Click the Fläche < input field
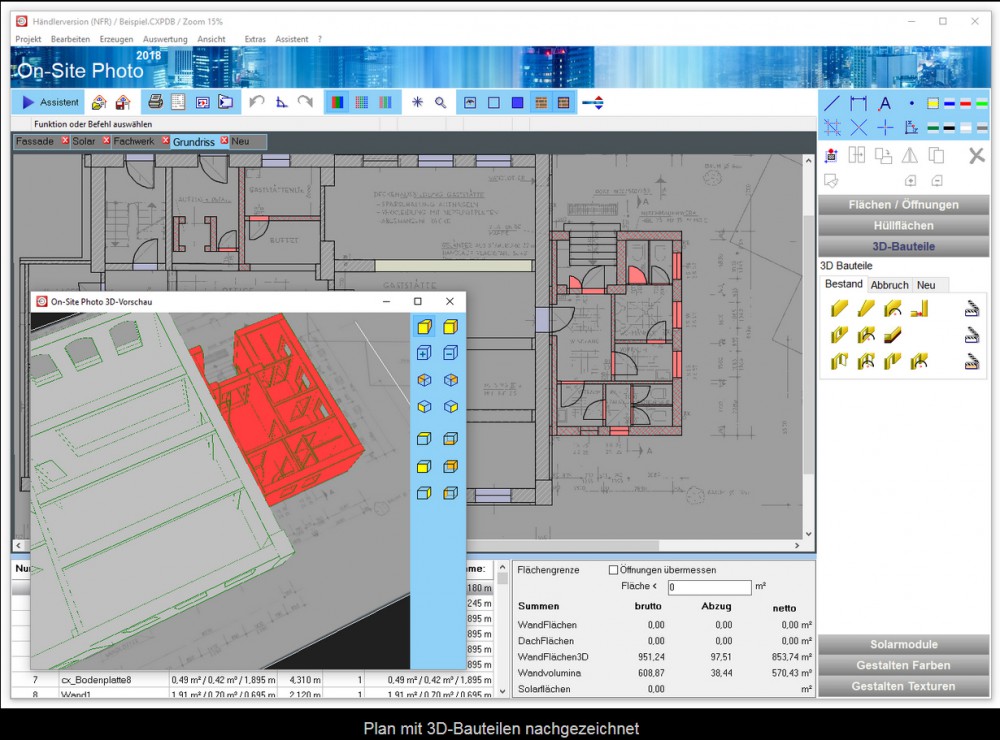Viewport: 1000px width, 740px height. tap(709, 587)
